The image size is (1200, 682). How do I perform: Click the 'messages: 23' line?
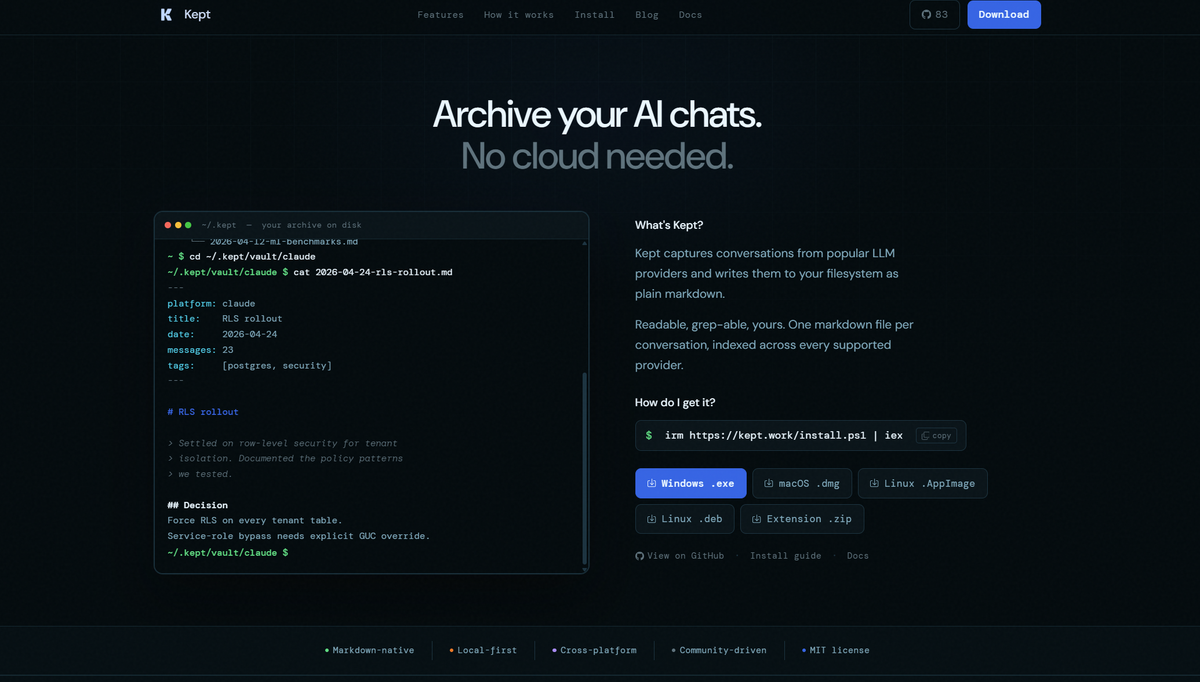(200, 350)
